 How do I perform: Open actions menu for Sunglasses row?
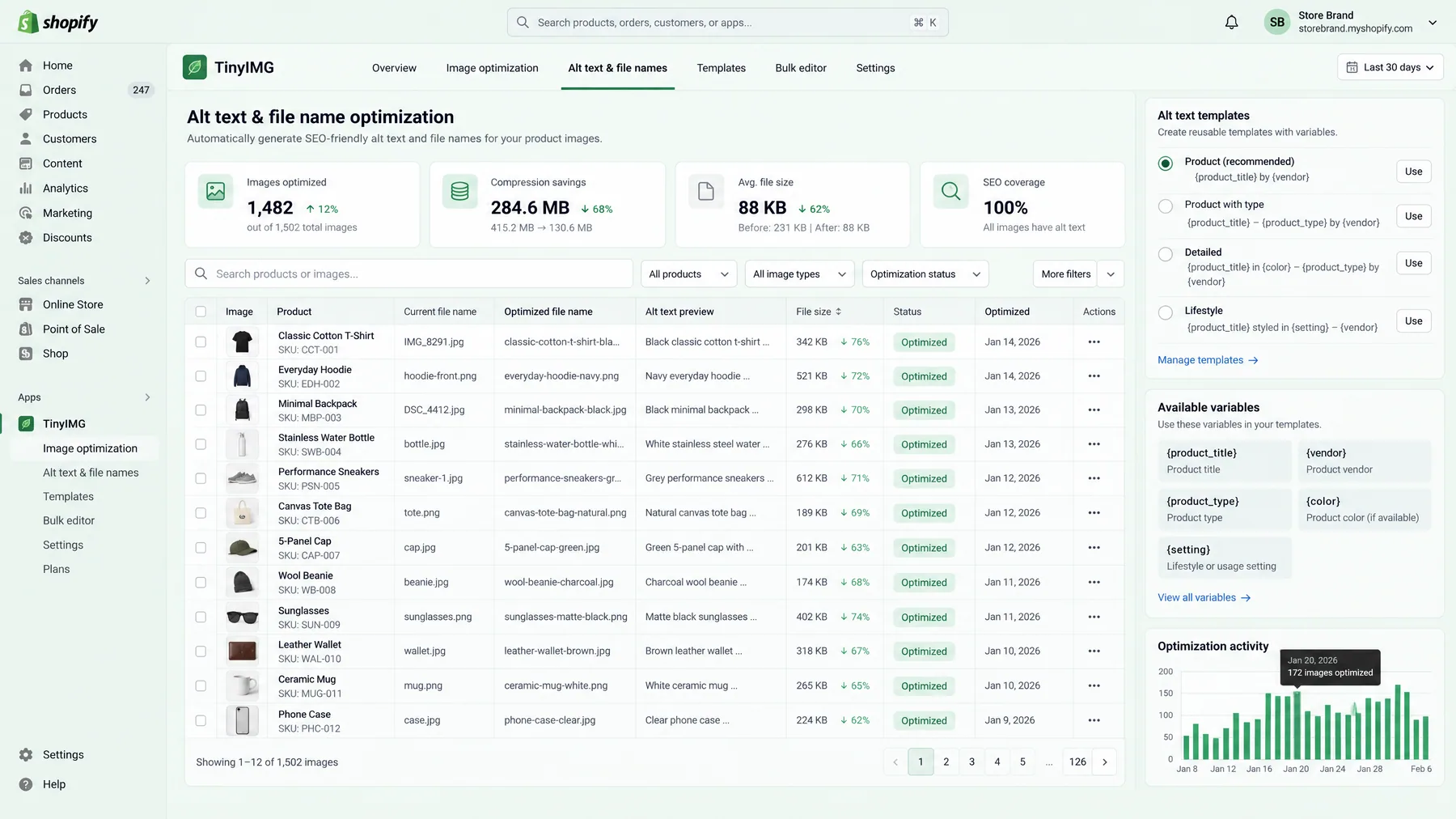click(x=1094, y=617)
